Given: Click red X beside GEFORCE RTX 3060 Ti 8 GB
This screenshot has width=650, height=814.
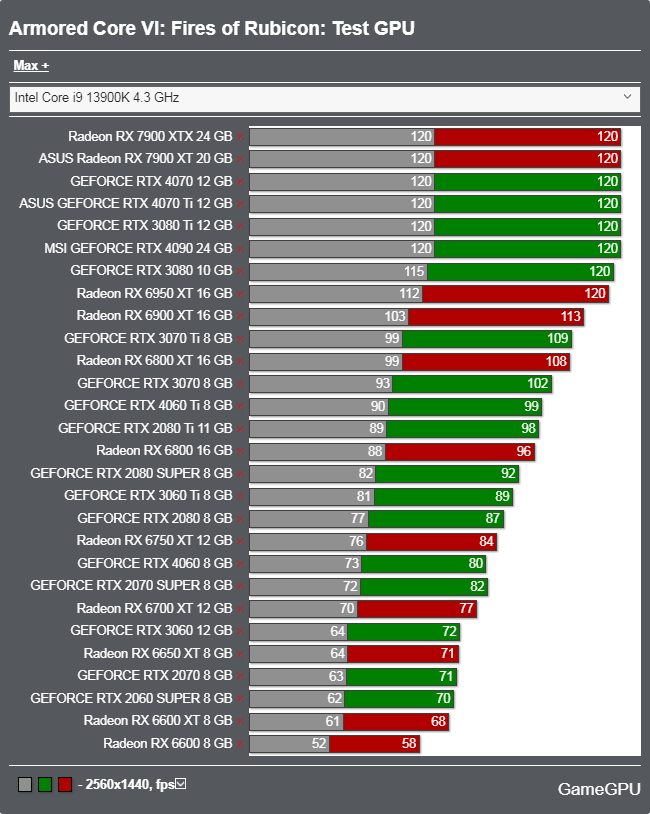Looking at the screenshot, I should [x=240, y=497].
